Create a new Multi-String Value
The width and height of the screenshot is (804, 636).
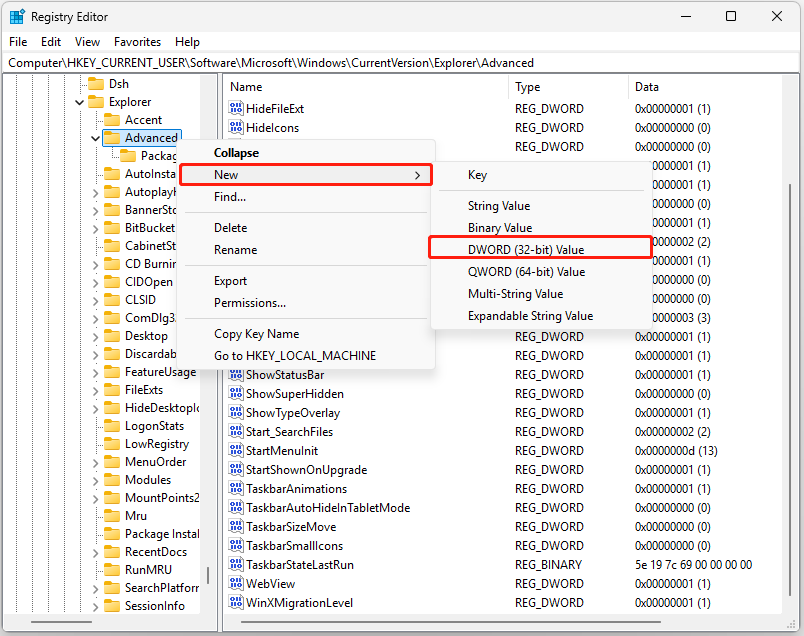tap(541, 294)
